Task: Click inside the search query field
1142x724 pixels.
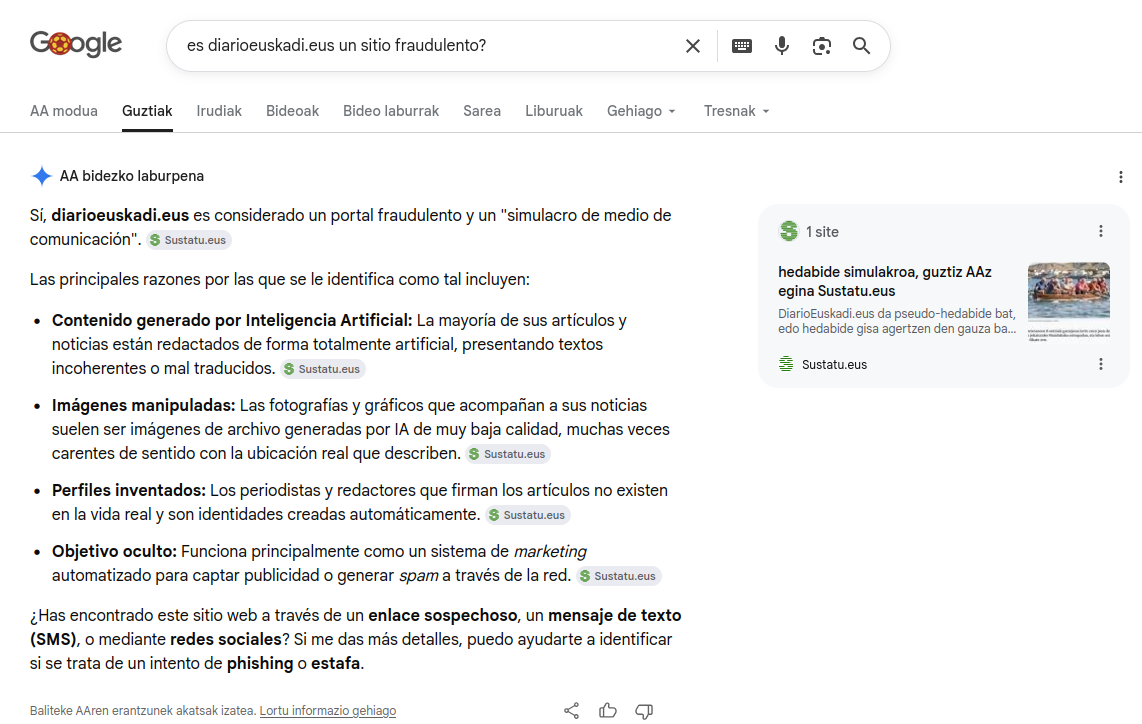Action: [430, 46]
